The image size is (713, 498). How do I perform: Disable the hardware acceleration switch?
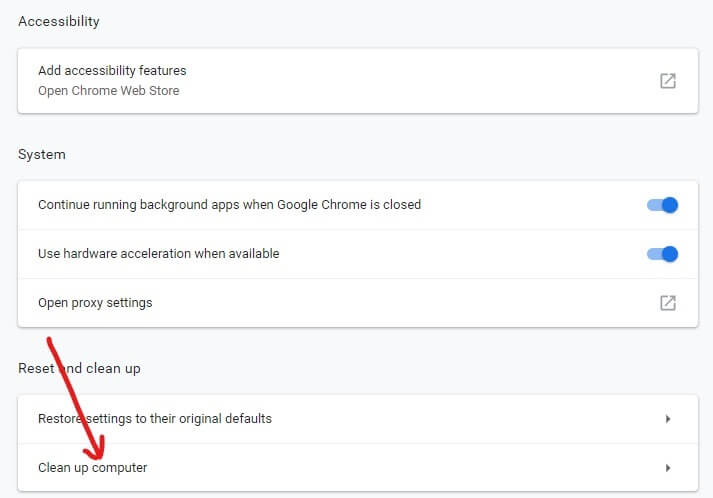coord(662,254)
